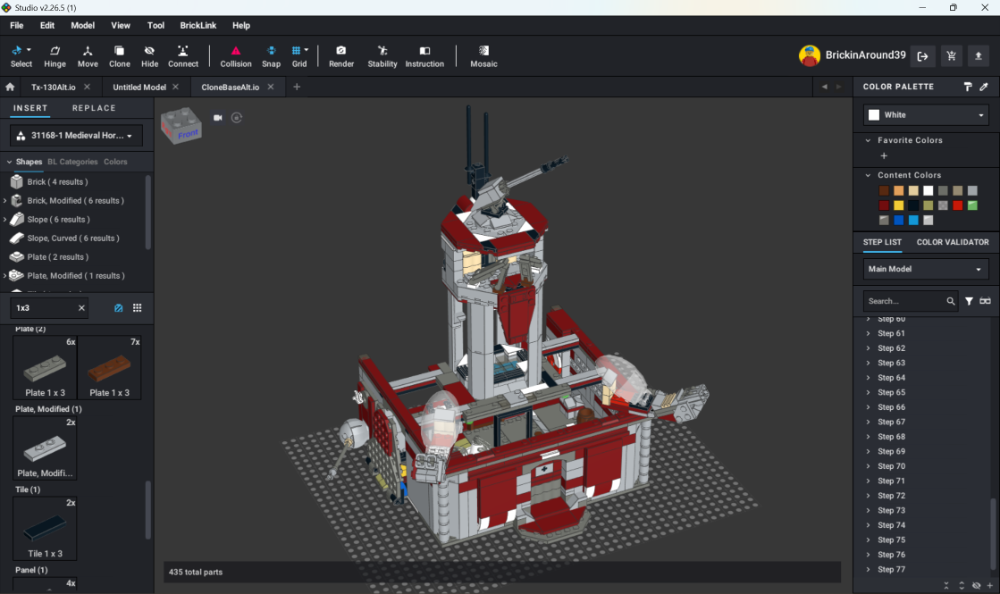Open the Edit menu

click(x=47, y=26)
